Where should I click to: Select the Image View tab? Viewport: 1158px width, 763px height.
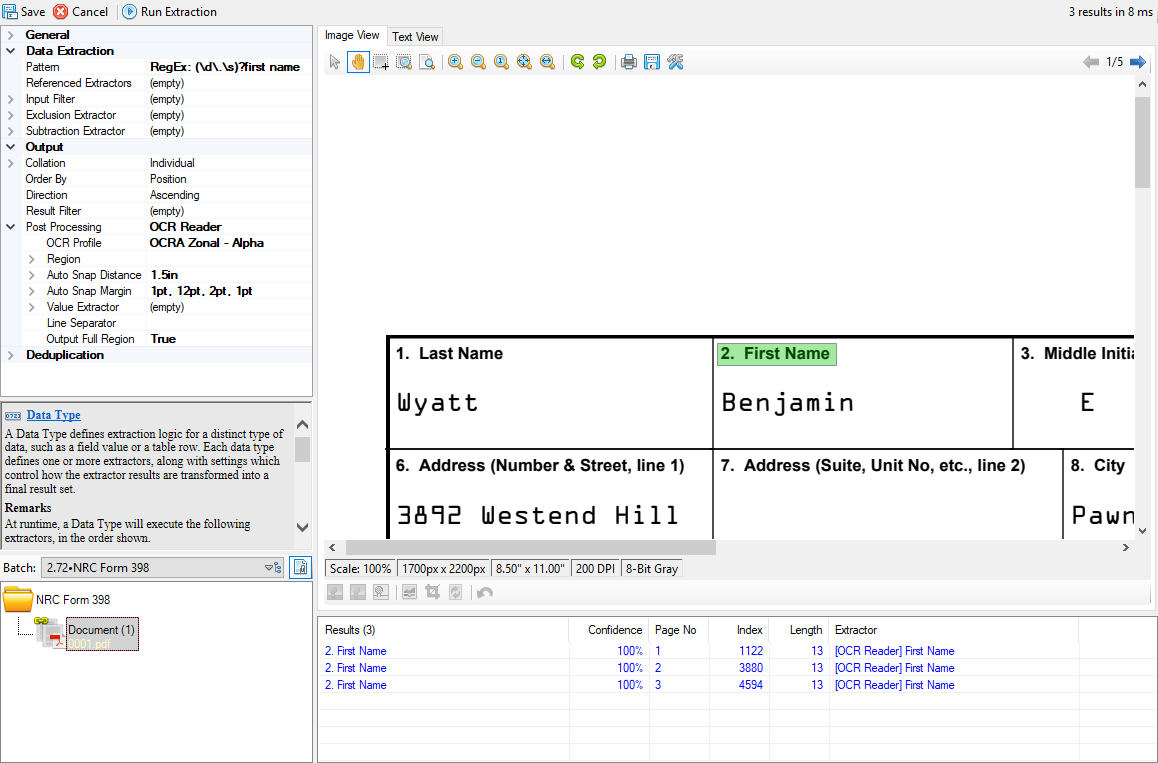352,36
